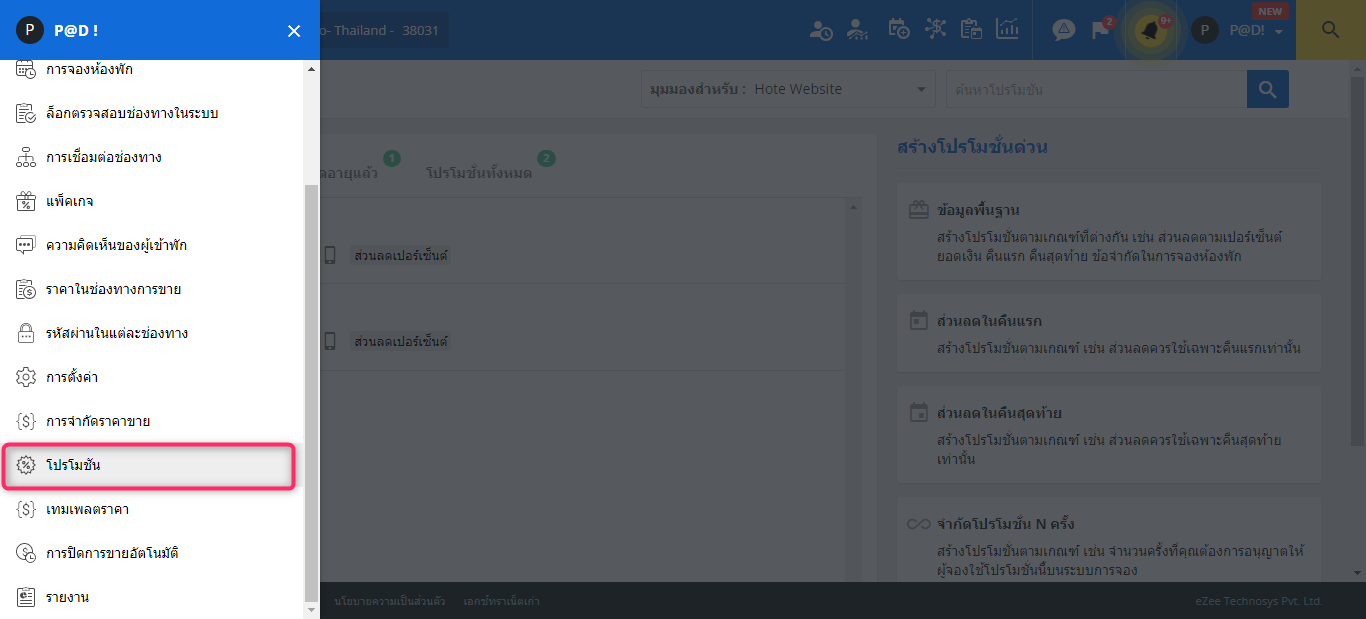Click the ค้นหาโปรโมชั่น search field
Viewport: 1366px width, 619px height.
pyautogui.click(x=1096, y=89)
